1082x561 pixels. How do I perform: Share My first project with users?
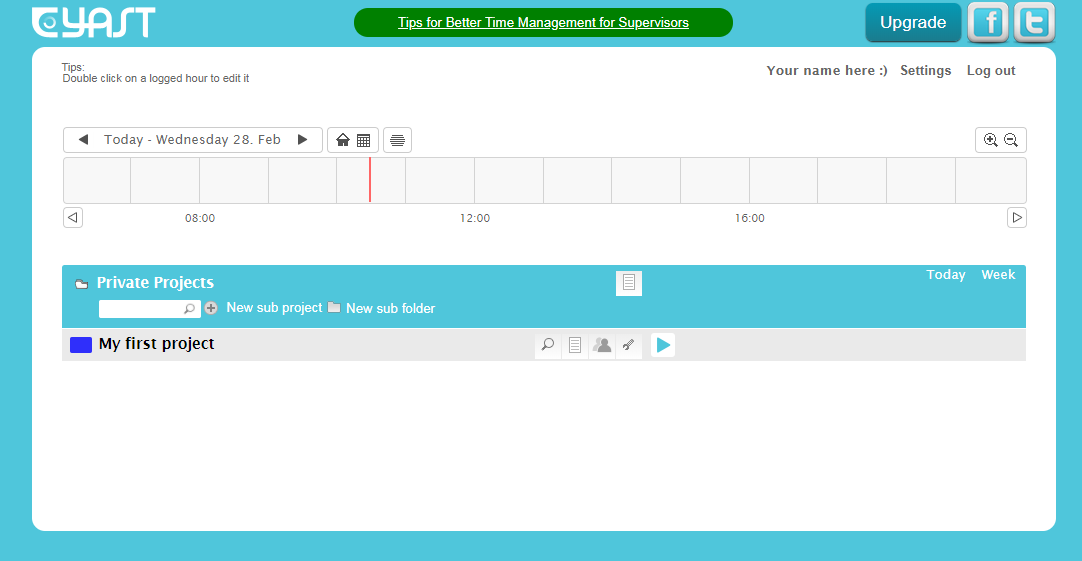602,345
